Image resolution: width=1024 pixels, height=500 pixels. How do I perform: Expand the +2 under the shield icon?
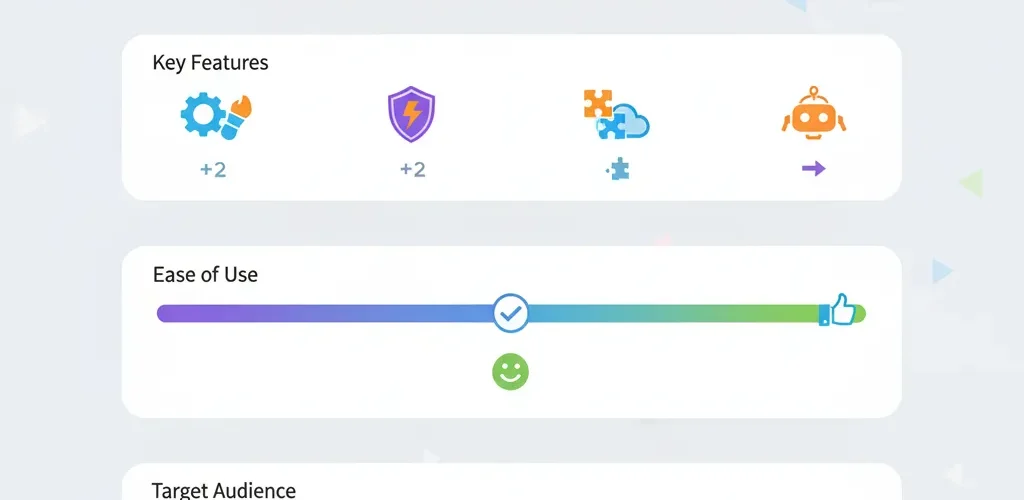(x=412, y=170)
